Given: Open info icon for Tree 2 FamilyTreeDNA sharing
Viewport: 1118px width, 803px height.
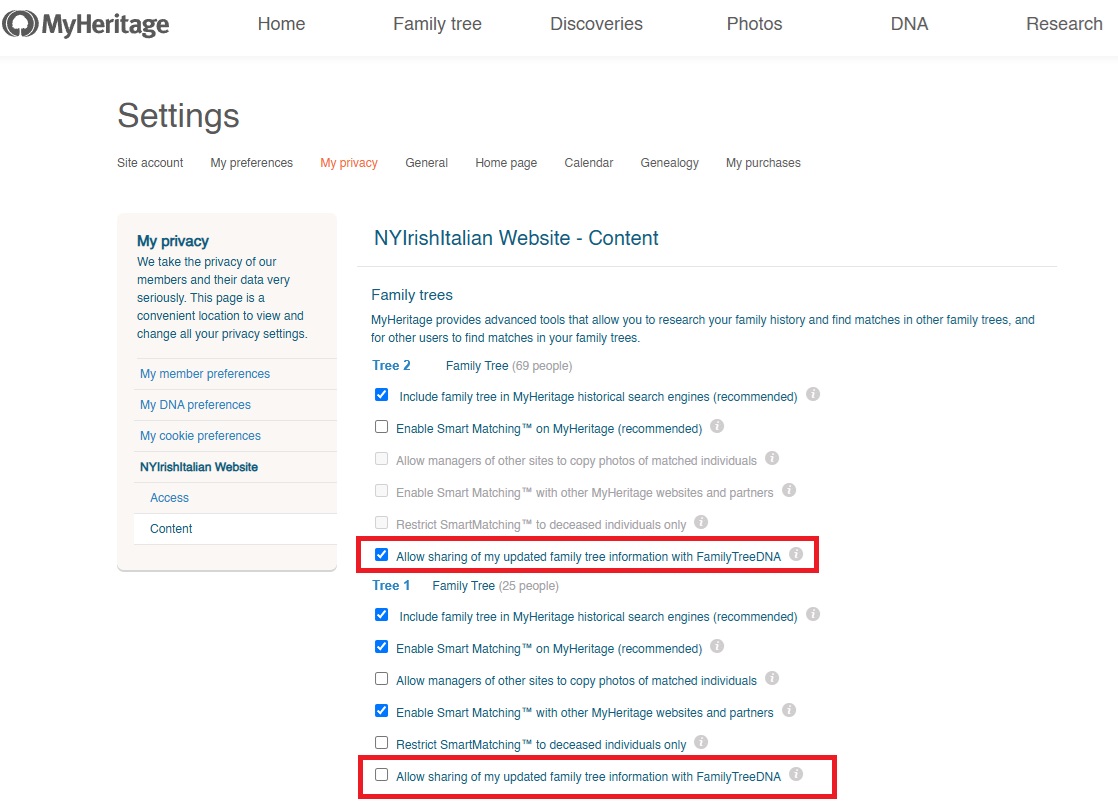Looking at the screenshot, I should click(x=796, y=555).
